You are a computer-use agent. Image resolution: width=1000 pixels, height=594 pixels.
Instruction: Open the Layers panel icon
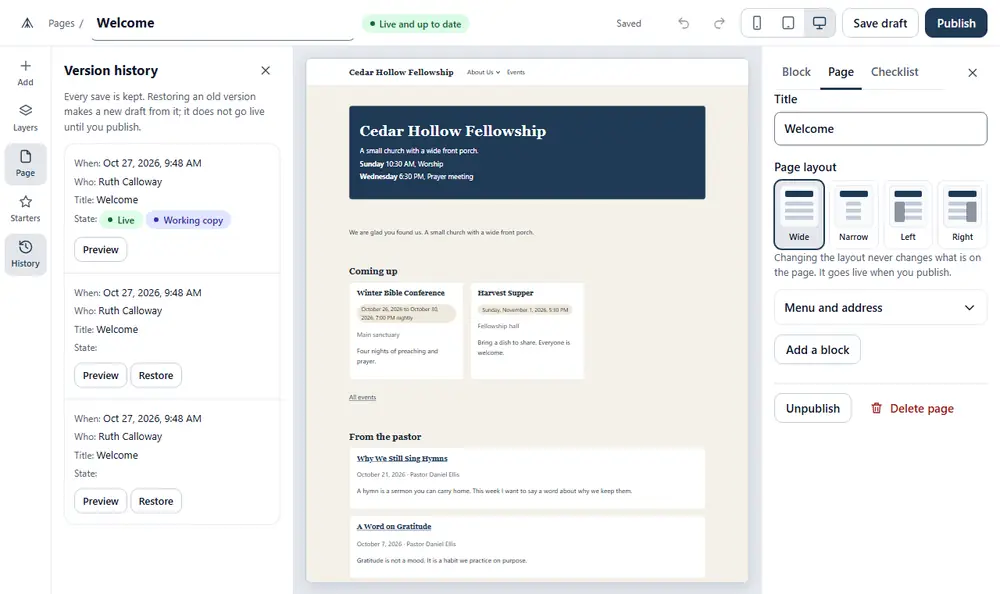click(x=26, y=110)
